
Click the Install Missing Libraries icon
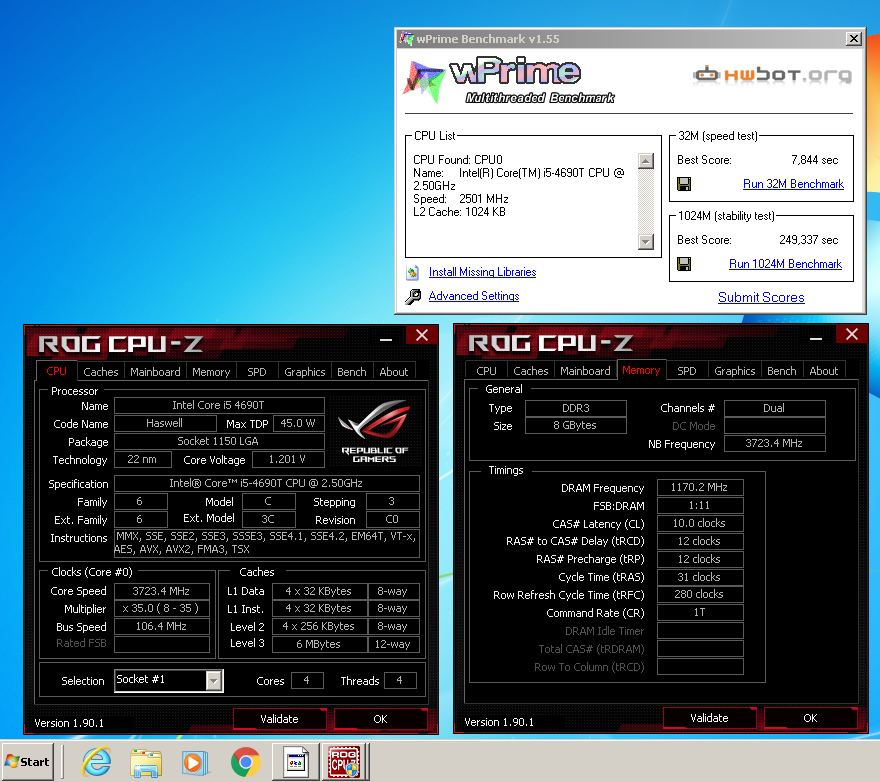[x=412, y=272]
